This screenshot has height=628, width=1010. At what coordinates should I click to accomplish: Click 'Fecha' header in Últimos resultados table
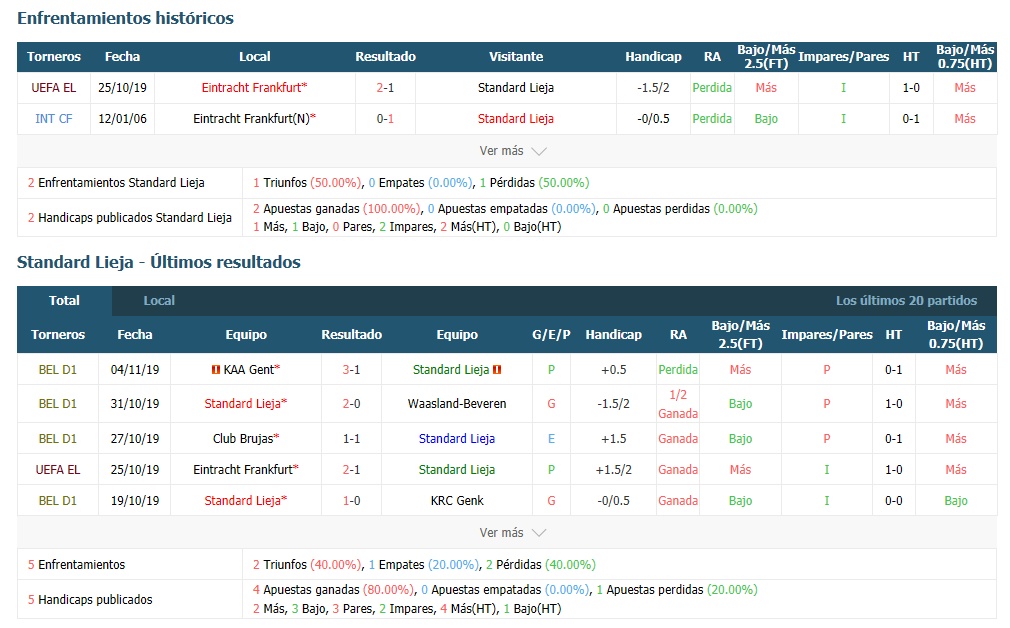pyautogui.click(x=135, y=334)
